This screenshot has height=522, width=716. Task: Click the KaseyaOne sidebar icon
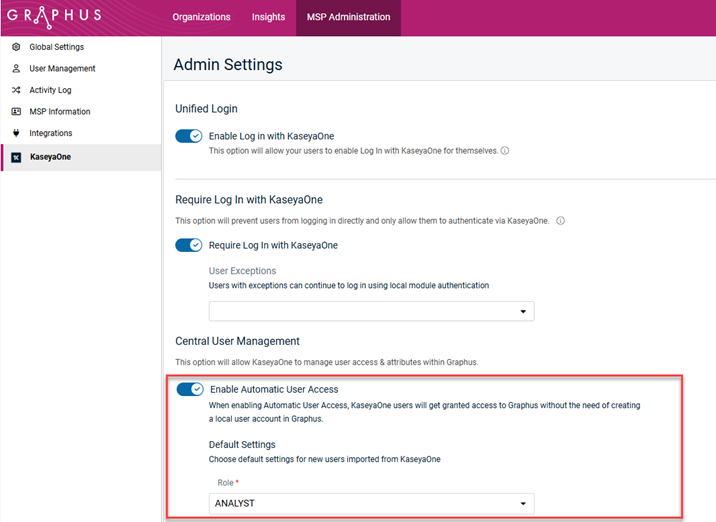tap(16, 158)
